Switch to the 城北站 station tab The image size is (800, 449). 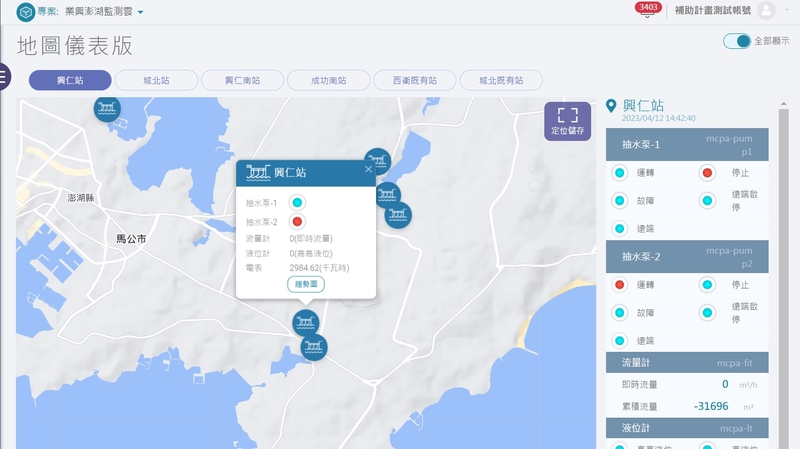point(157,81)
